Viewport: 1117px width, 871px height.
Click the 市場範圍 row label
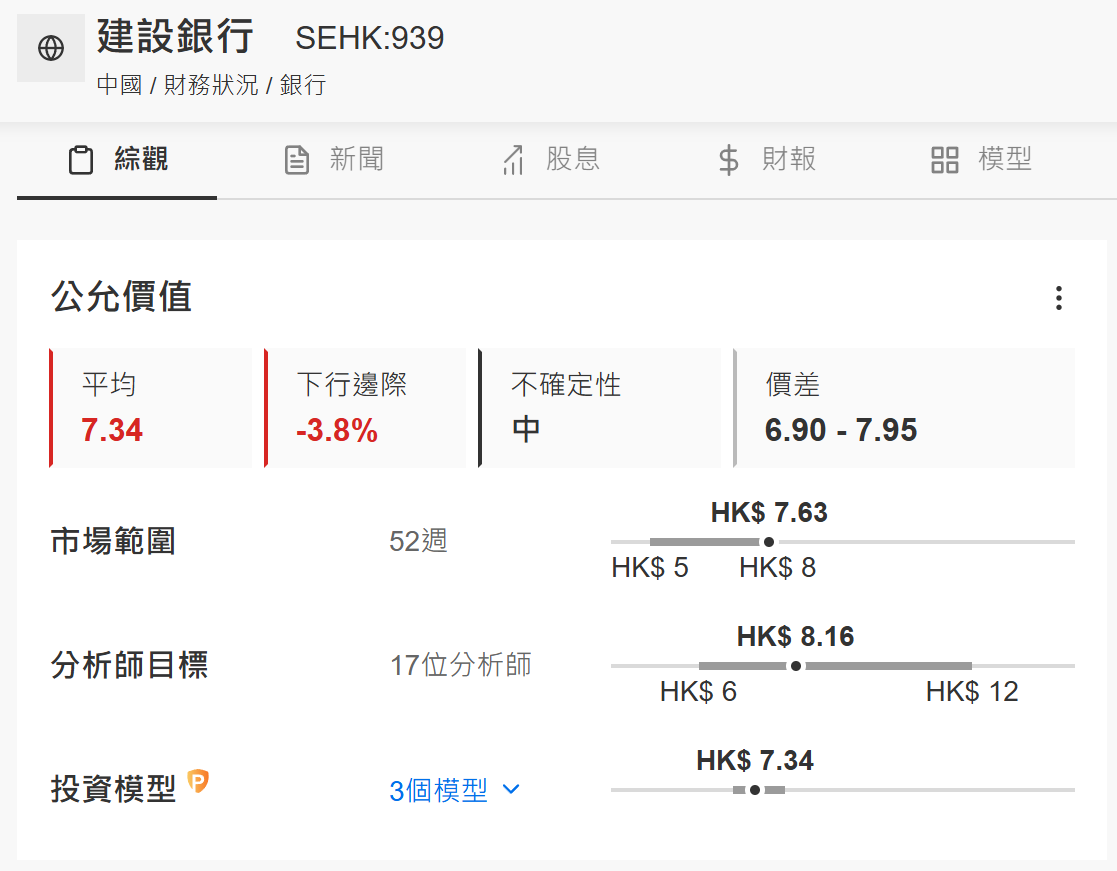pyautogui.click(x=113, y=541)
